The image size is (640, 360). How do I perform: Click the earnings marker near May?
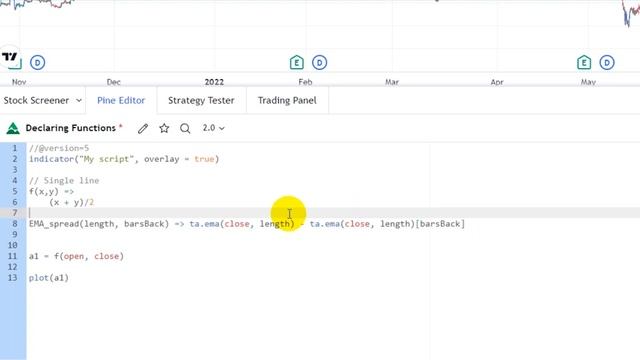tap(584, 62)
